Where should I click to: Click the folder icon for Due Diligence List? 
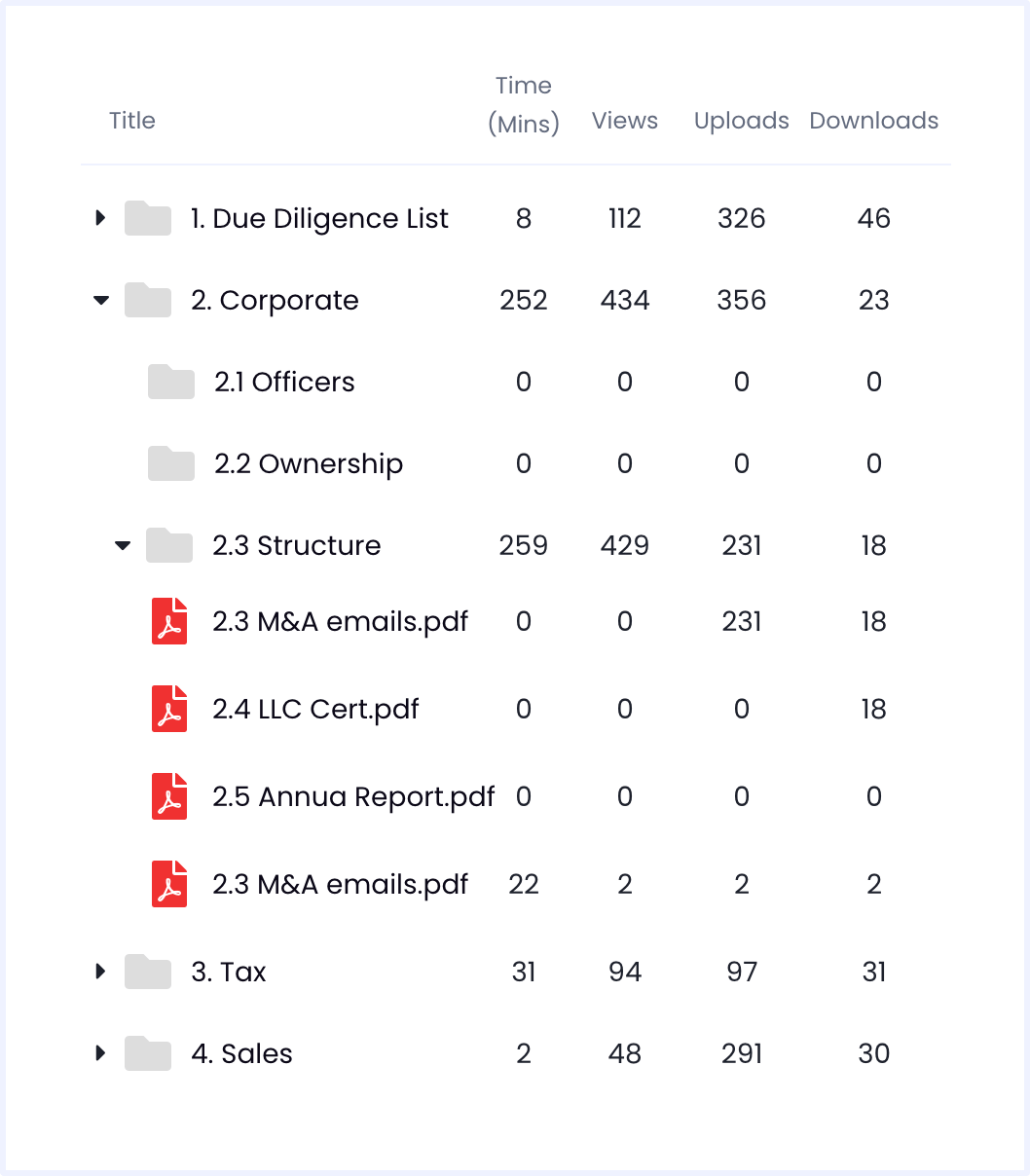148,218
